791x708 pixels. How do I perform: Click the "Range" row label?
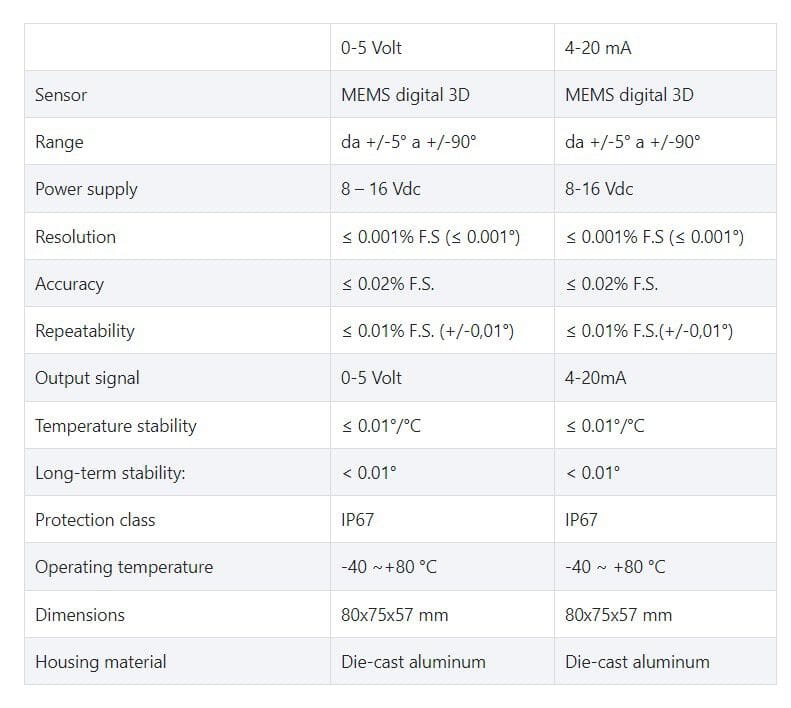(x=59, y=142)
